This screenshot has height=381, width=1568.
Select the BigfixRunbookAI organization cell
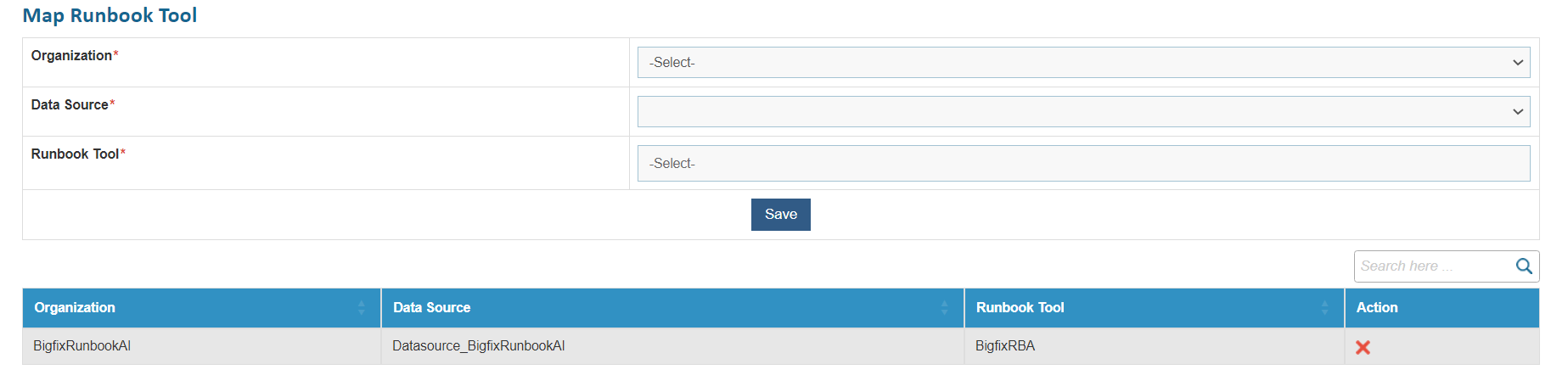click(82, 346)
